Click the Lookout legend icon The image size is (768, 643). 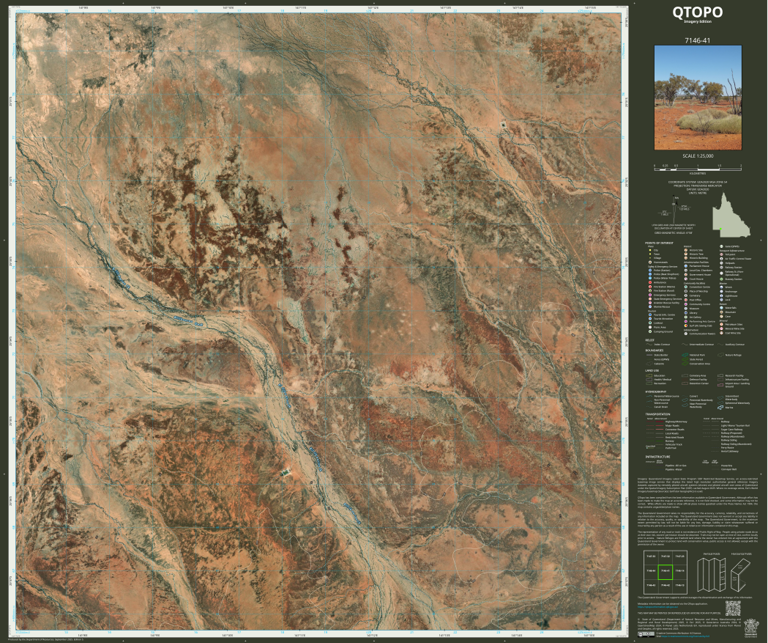650,323
